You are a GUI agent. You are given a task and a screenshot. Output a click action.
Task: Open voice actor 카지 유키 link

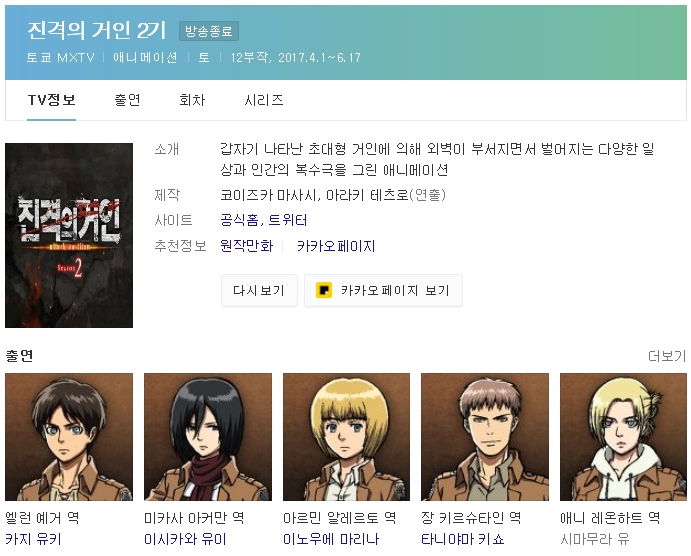pos(33,539)
